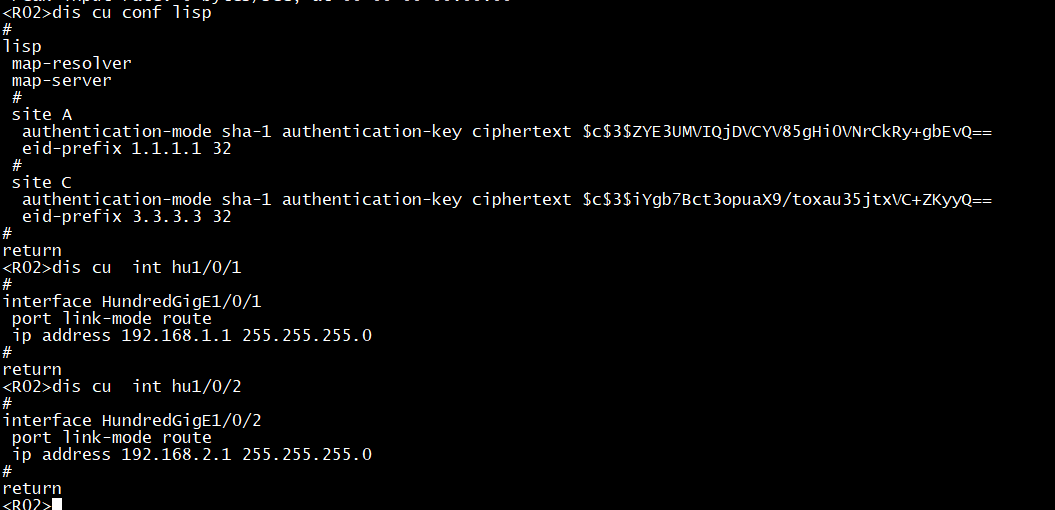Click the 'site A' configuration line

click(42, 114)
